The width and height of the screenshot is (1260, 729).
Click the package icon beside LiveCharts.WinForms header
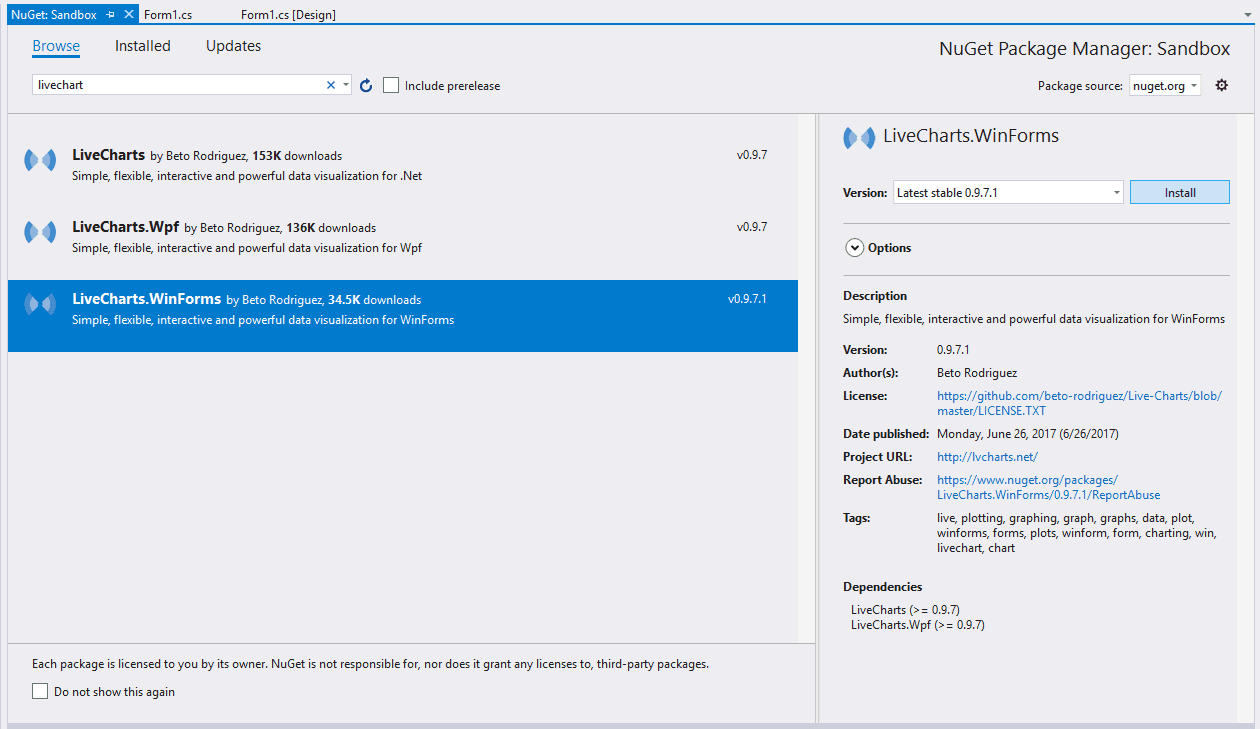tap(857, 135)
